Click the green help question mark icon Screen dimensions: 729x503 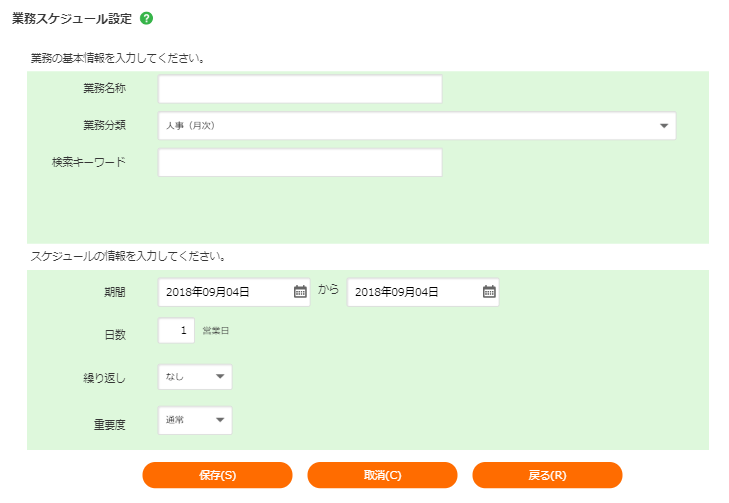147,19
